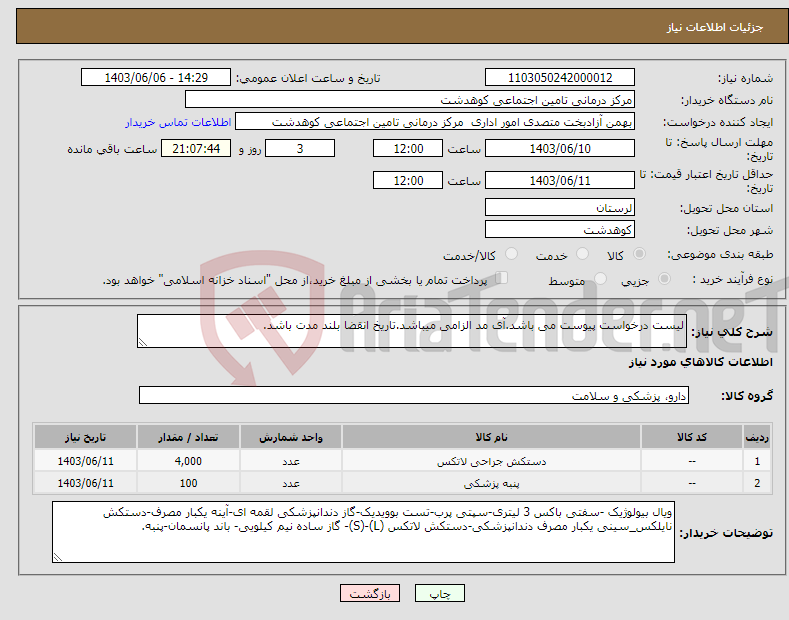Click the unit عدد in row 1
This screenshot has height=620, width=789.
point(291,461)
